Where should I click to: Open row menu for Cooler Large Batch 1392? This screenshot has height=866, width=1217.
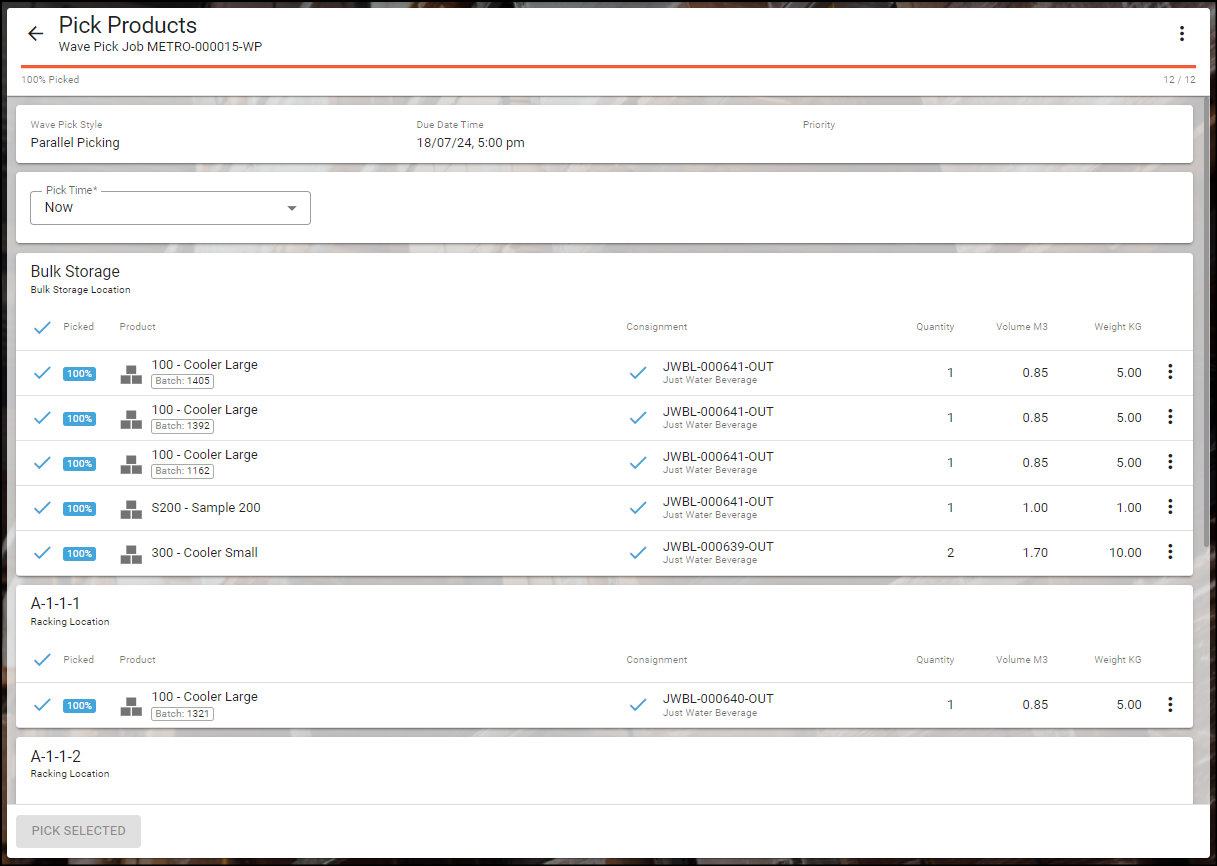click(x=1170, y=417)
